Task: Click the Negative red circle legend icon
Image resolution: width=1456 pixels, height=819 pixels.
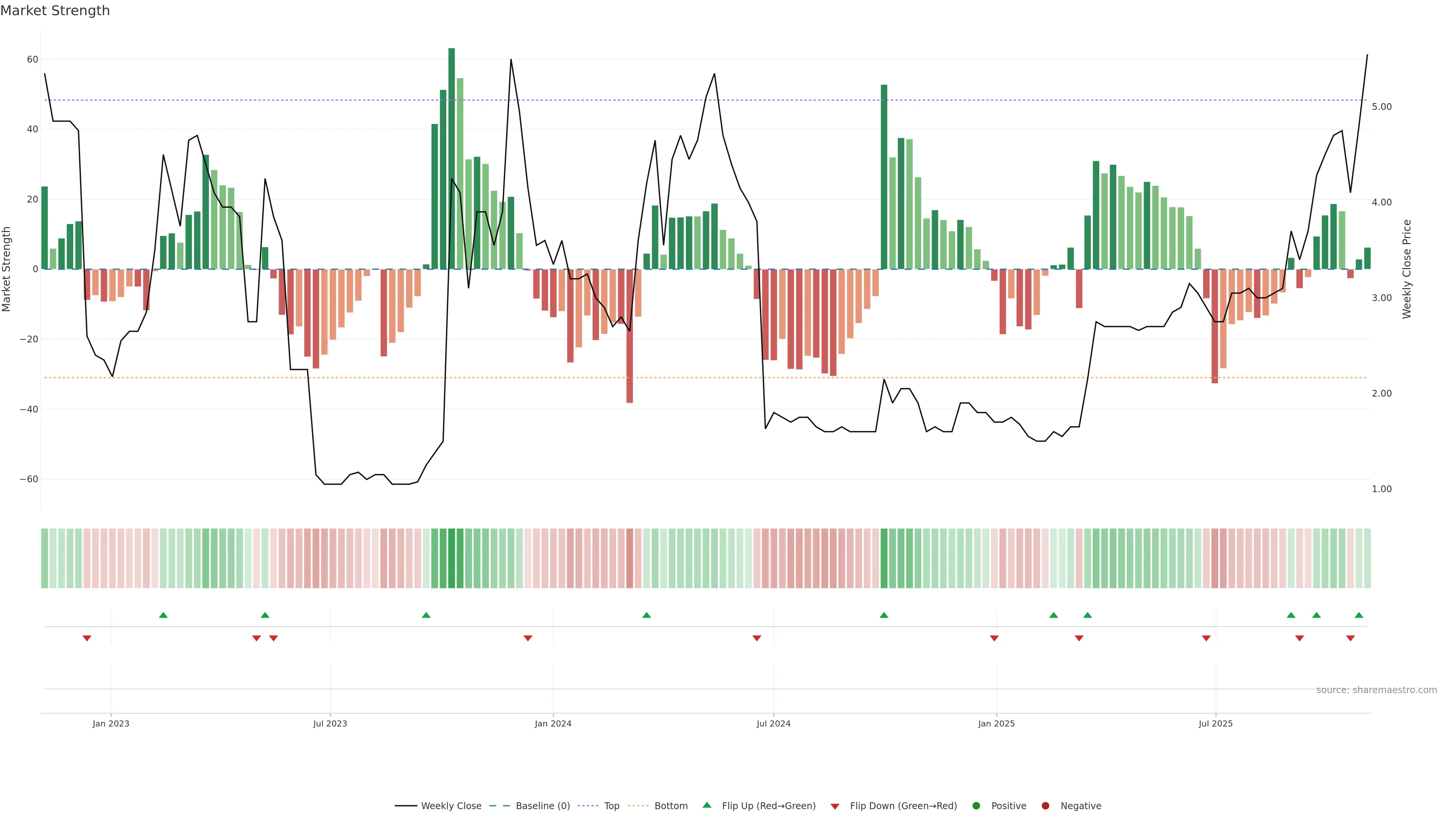Action: tap(1045, 805)
